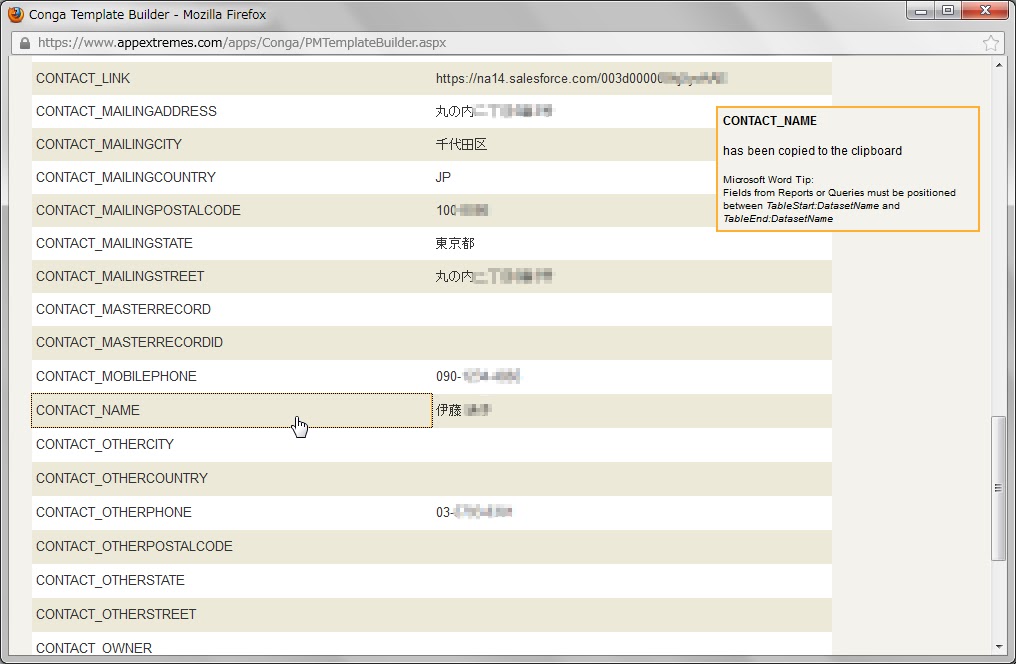The width and height of the screenshot is (1016, 664).
Task: Copy the CONTACT_MASTERRECORDID field name
Action: click(x=130, y=343)
